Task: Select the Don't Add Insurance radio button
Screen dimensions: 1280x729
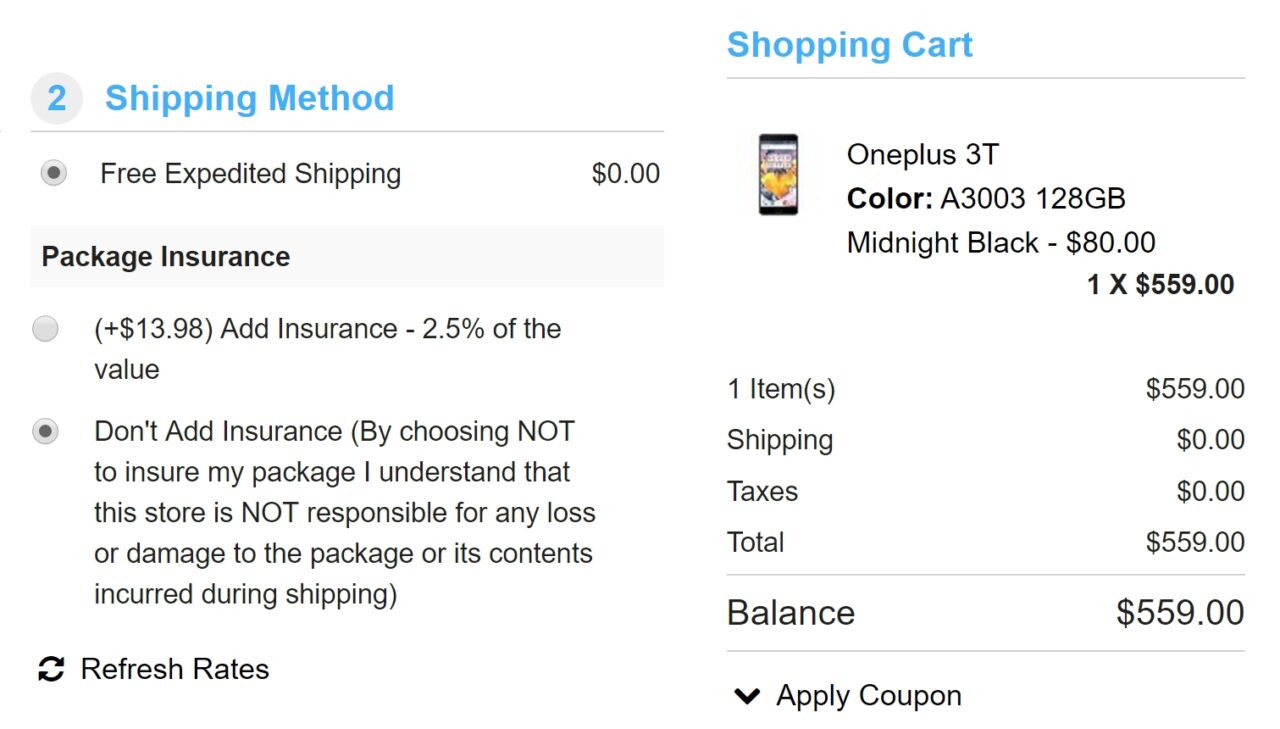Action: click(46, 432)
